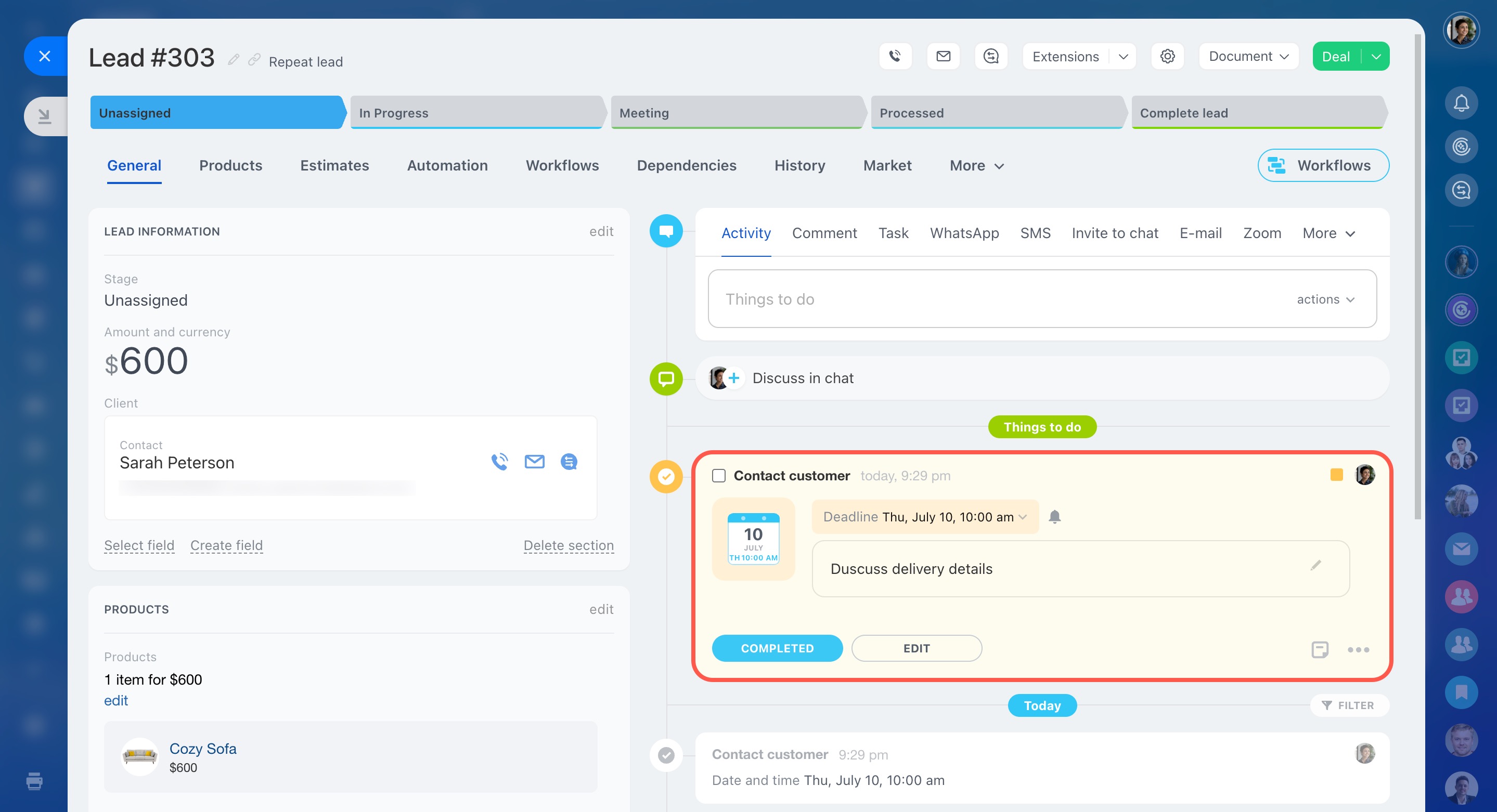Click the yellow color marker on task
Screen dimensions: 1497x812
(1336, 475)
